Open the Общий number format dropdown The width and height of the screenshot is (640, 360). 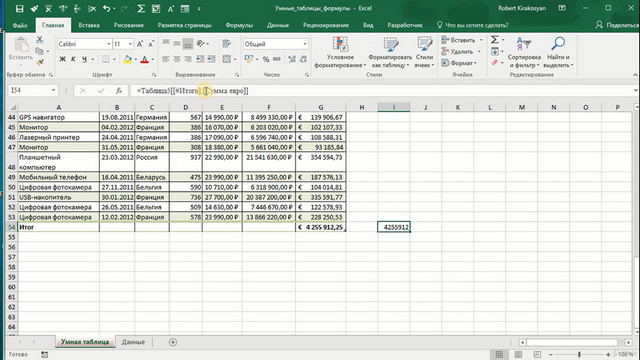pos(305,44)
